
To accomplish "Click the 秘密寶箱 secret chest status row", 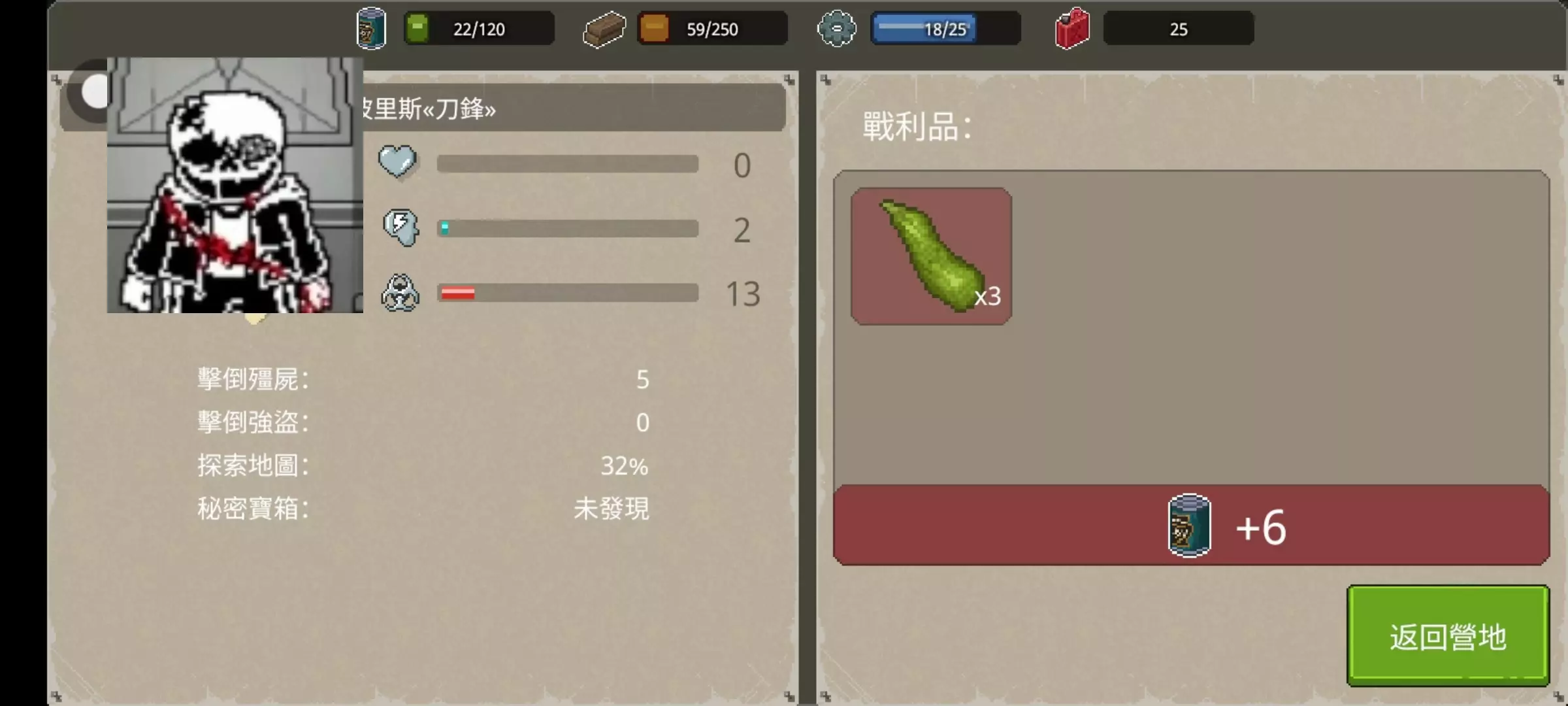I will click(x=423, y=509).
